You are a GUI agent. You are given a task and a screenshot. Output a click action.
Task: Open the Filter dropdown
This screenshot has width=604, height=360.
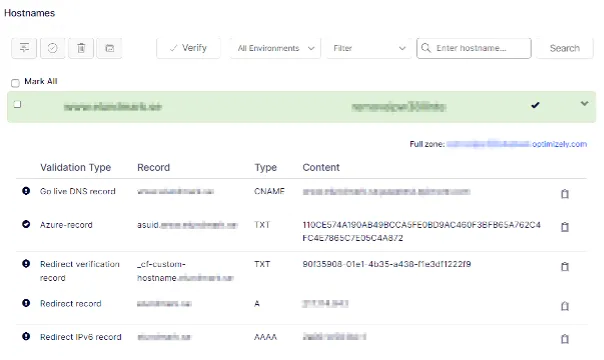[x=369, y=49]
